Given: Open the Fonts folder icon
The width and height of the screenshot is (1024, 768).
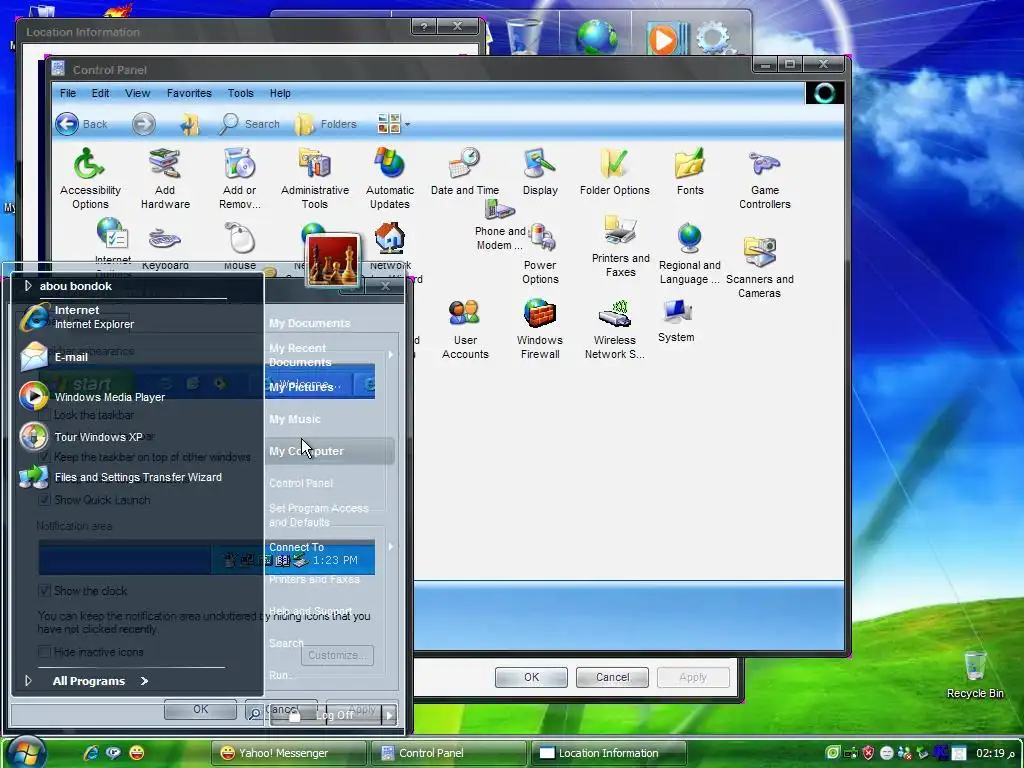Looking at the screenshot, I should point(690,172).
